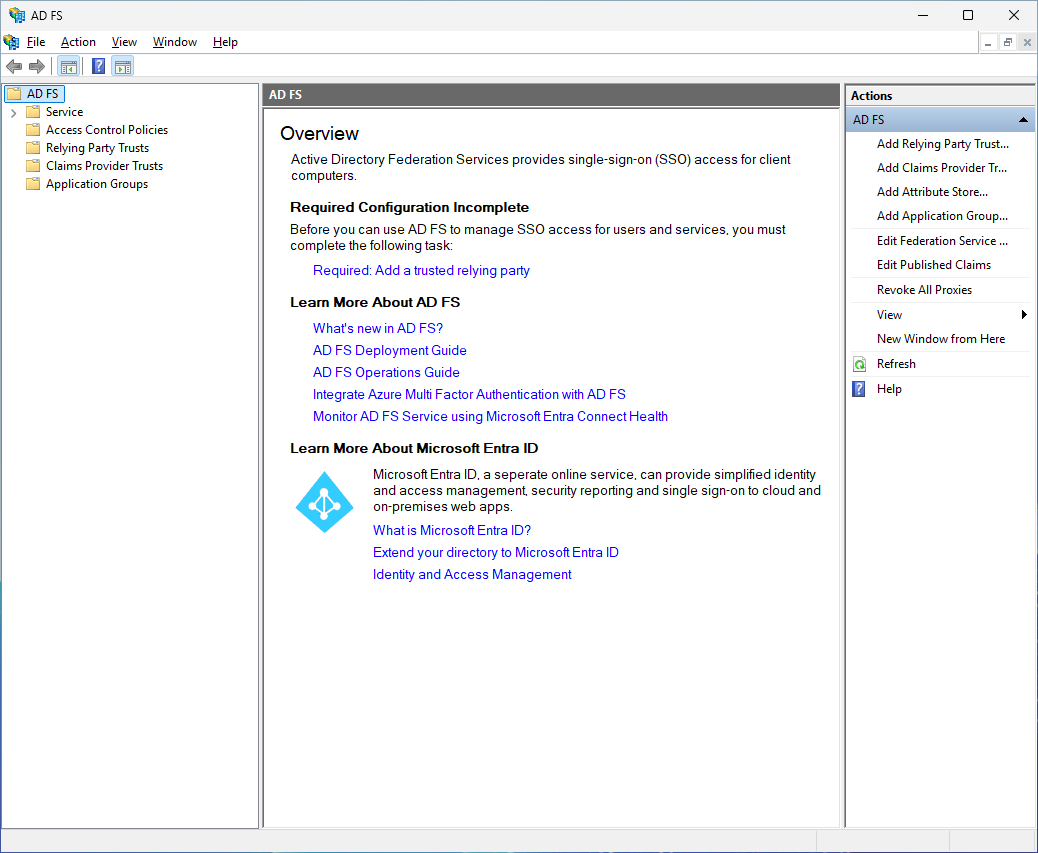
Task: Open the Window menu
Action: point(175,42)
